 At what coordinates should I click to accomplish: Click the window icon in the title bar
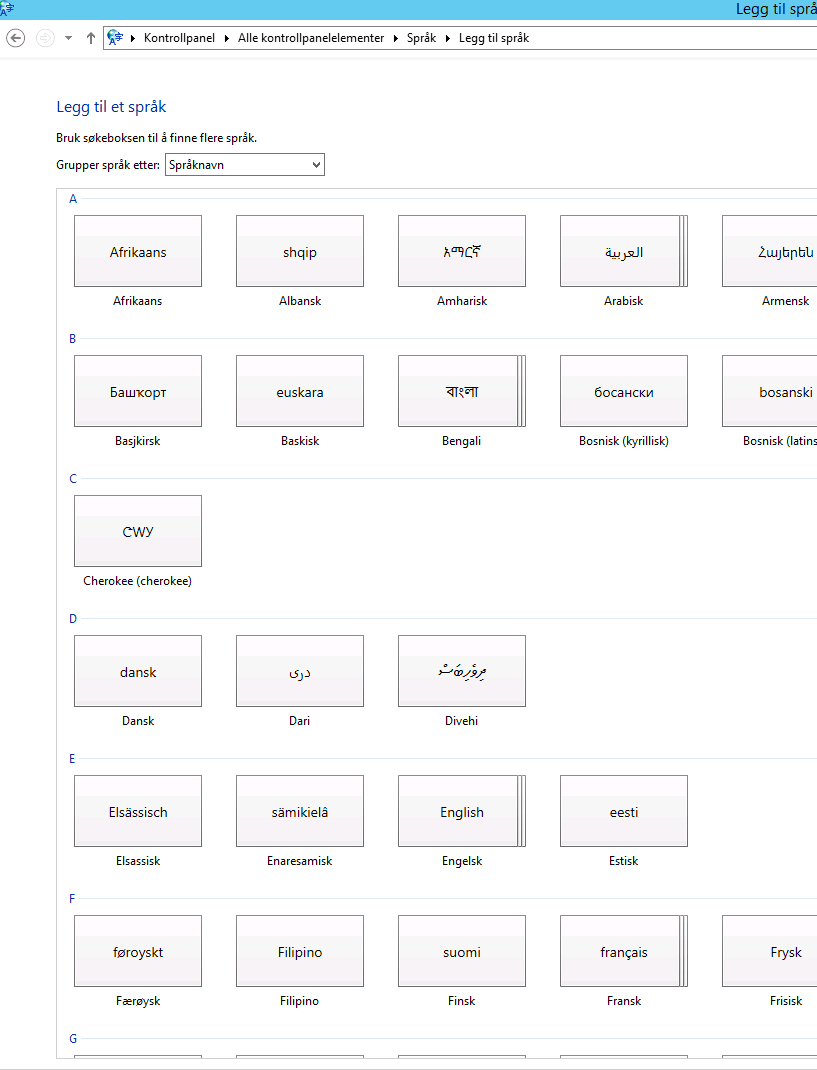[7, 8]
